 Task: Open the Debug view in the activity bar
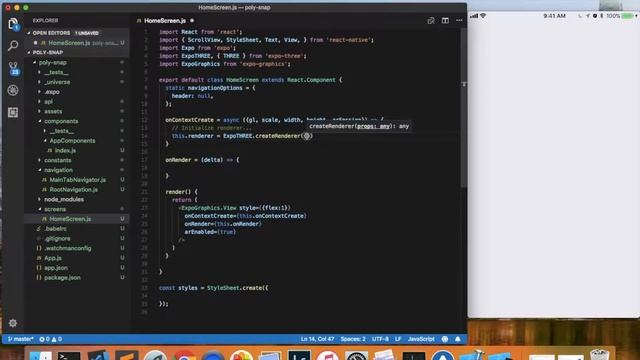(x=13, y=90)
